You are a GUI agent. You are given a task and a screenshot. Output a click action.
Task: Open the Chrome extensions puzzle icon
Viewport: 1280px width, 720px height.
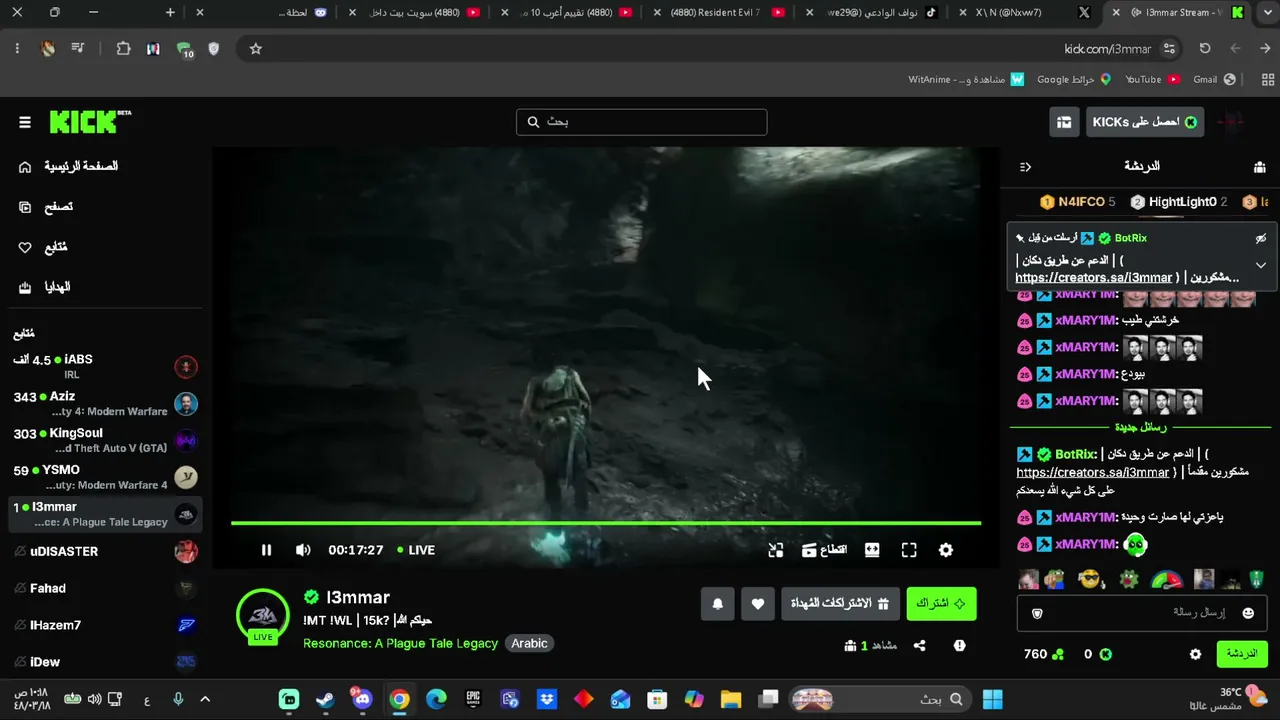point(123,48)
